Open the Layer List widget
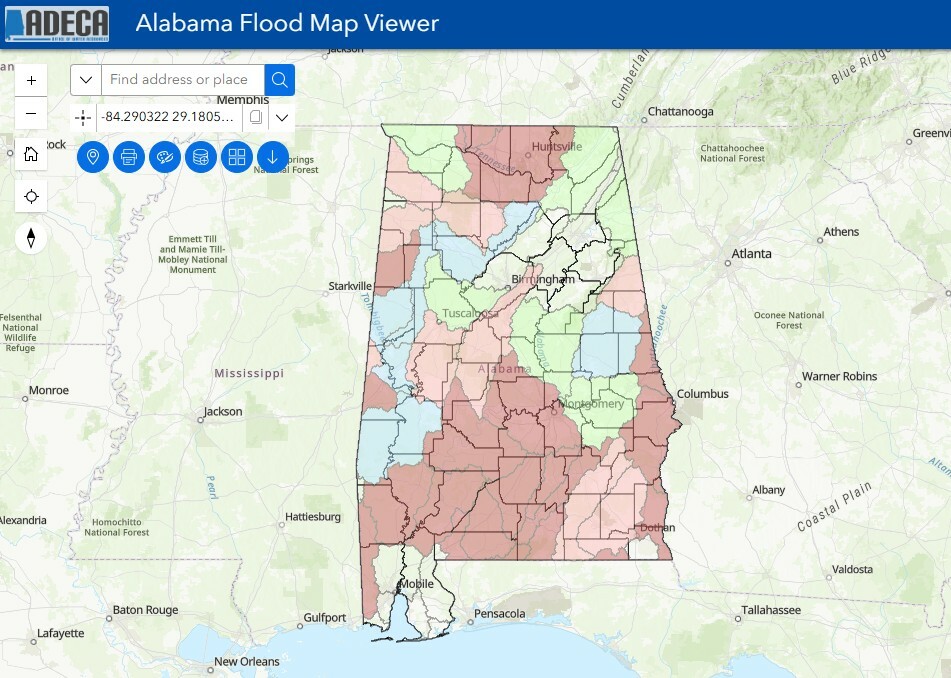951x678 pixels. [236, 157]
